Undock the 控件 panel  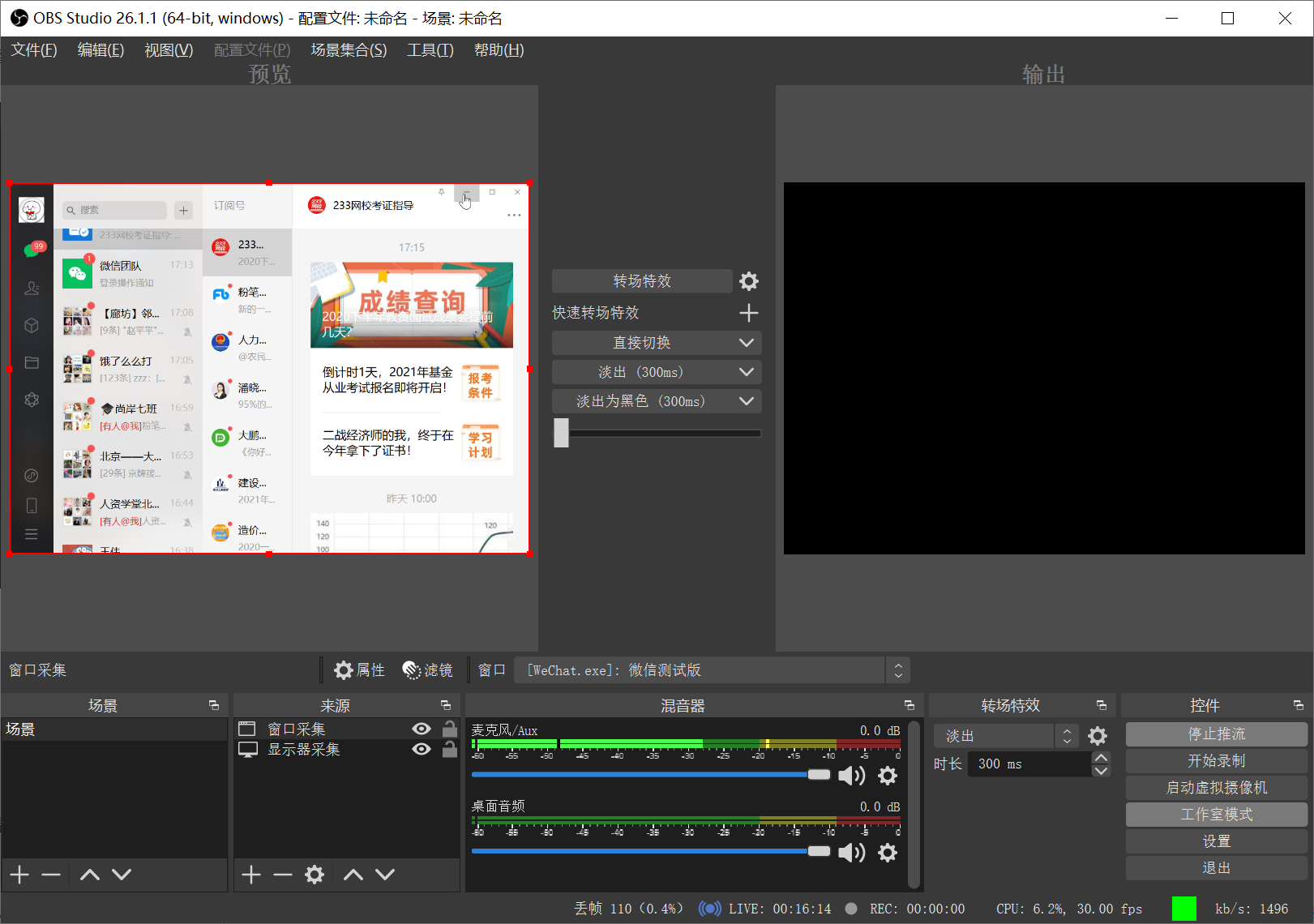(x=1299, y=705)
